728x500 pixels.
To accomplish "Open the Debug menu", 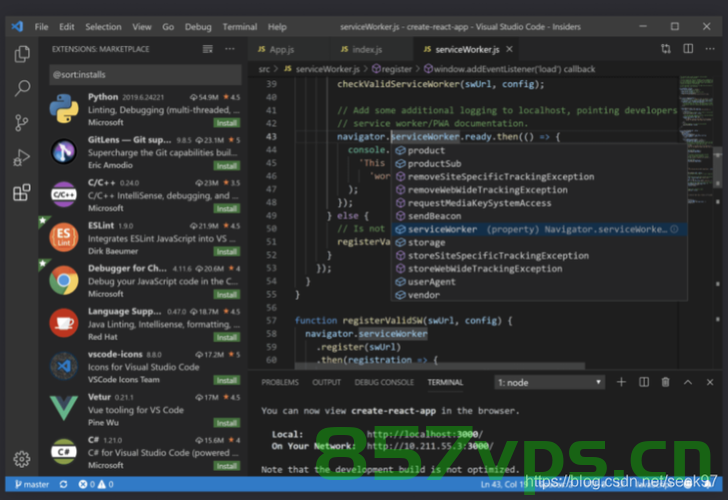I will (198, 27).
